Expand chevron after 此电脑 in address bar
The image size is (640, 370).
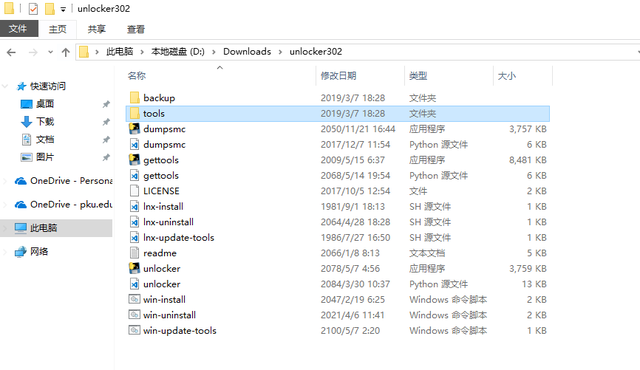tap(142, 52)
